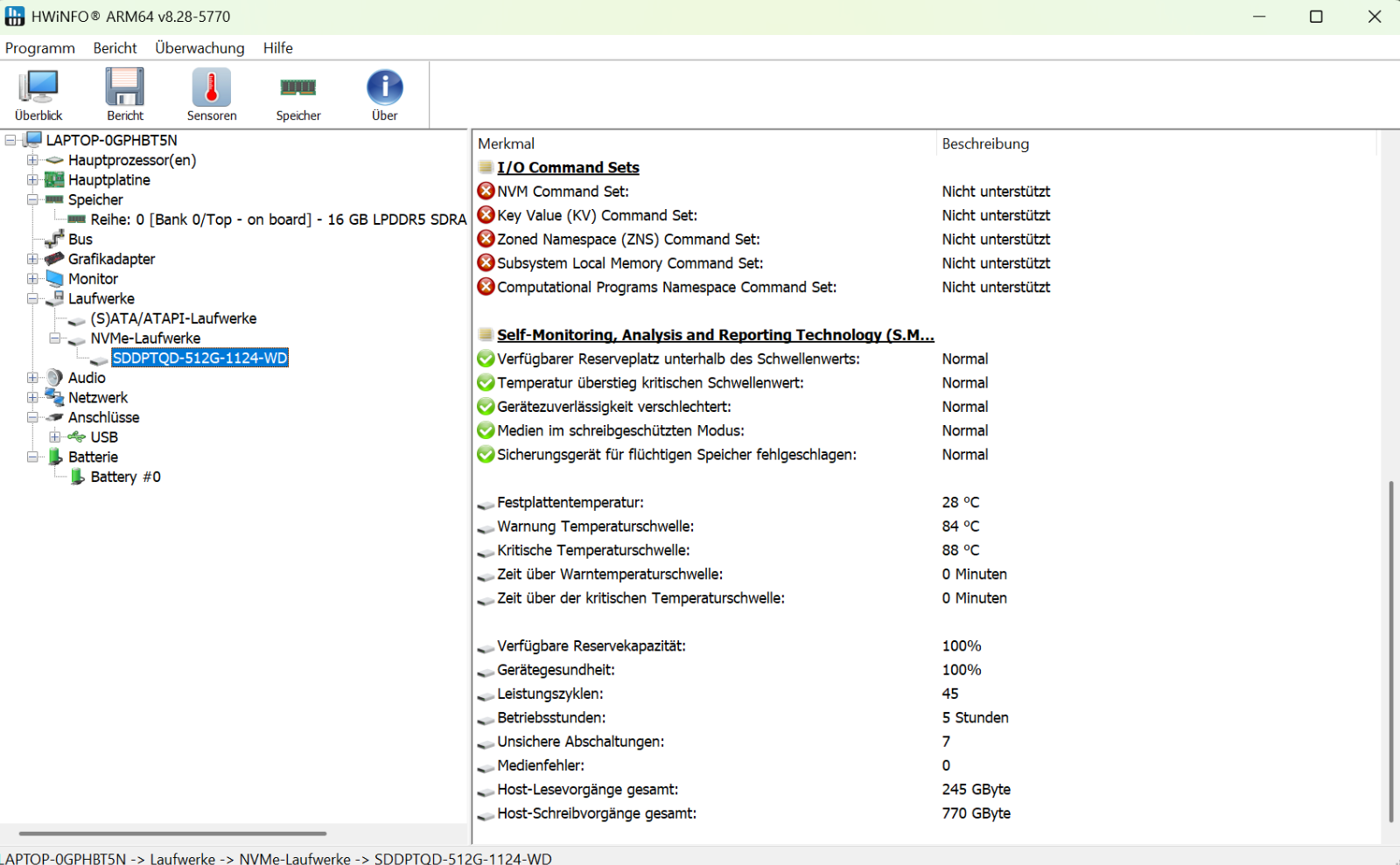Open the Bericht menu
The width and height of the screenshot is (1400, 865).
(x=115, y=48)
